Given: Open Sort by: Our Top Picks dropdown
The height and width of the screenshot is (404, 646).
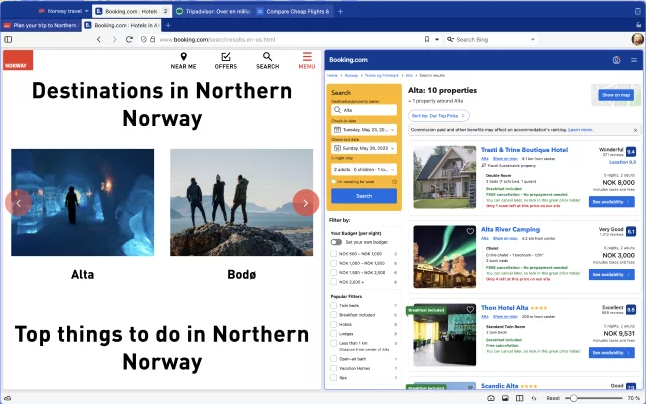Looking at the screenshot, I should [439, 116].
